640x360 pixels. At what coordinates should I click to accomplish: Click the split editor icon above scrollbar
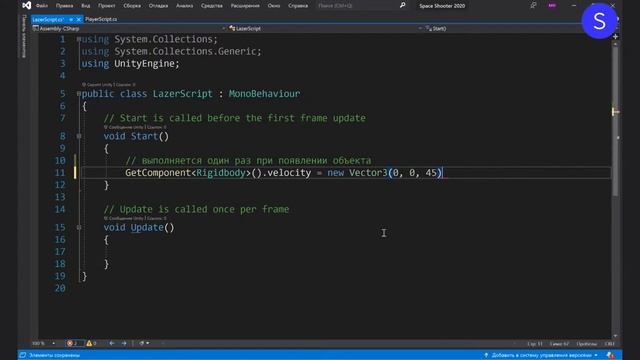click(616, 36)
